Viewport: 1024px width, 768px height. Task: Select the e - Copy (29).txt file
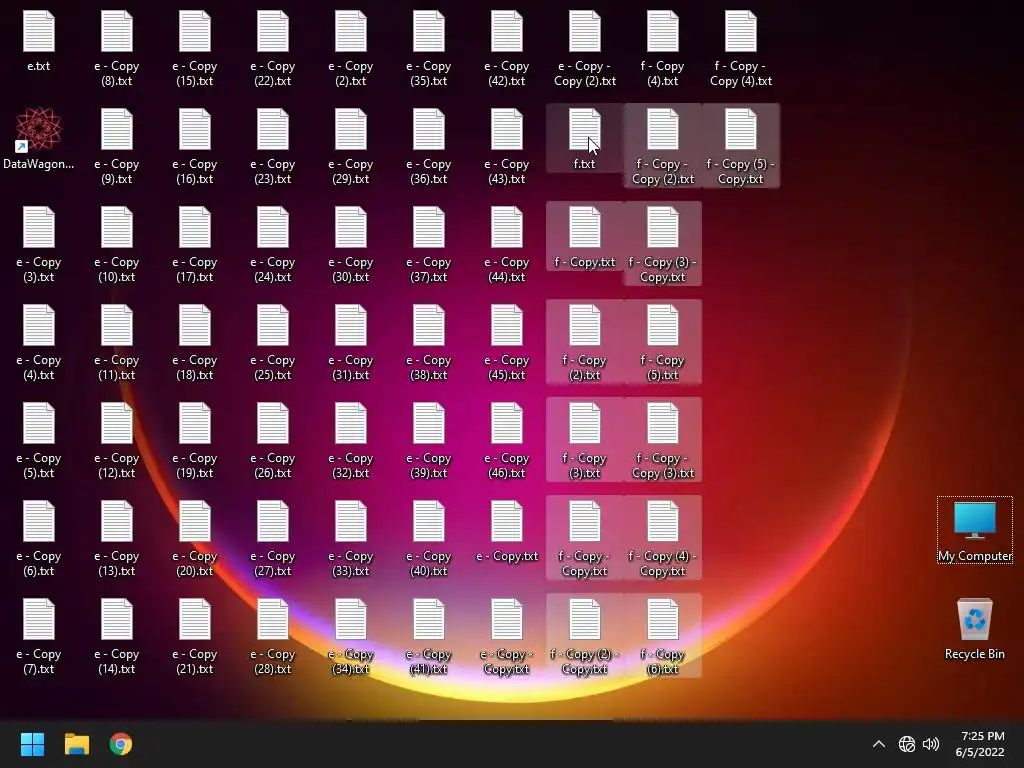click(351, 146)
